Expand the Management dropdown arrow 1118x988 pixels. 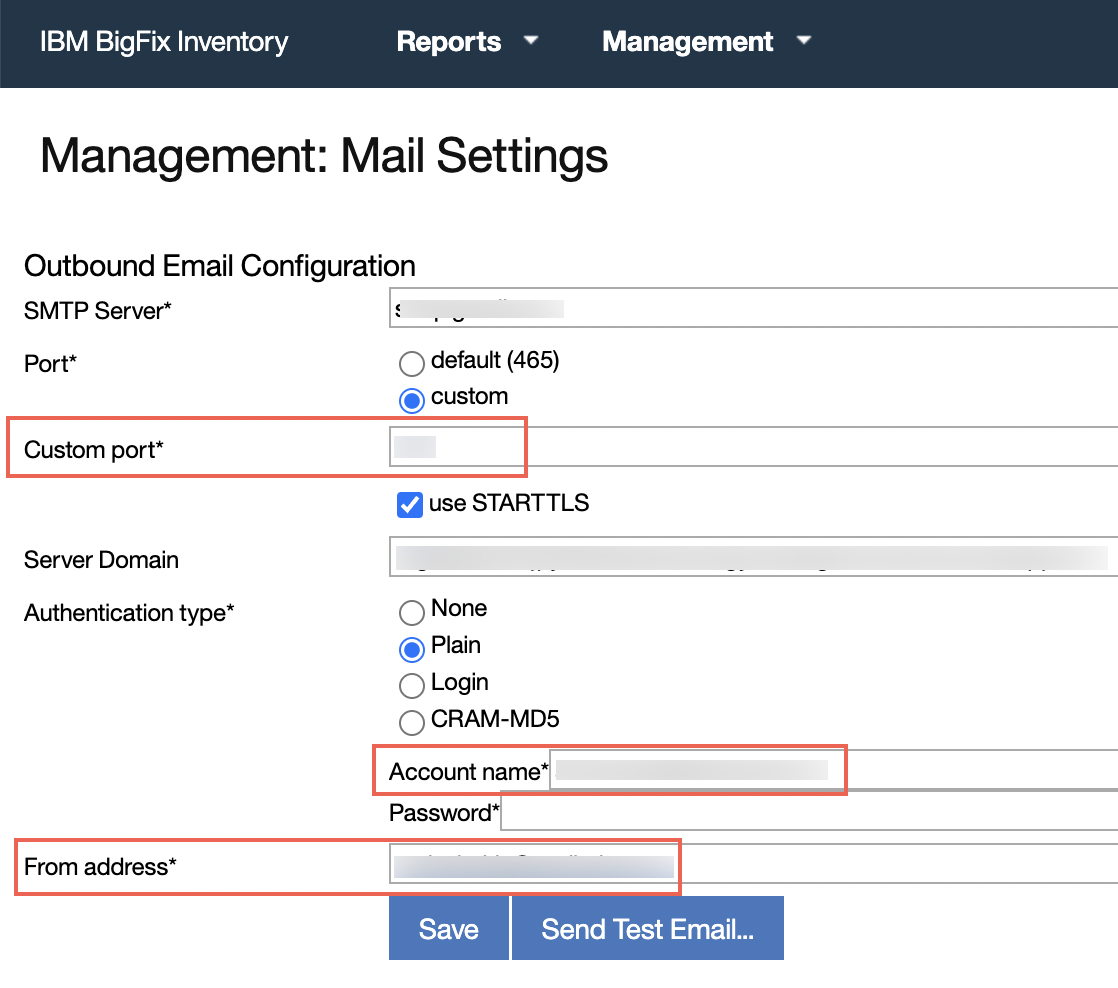pyautogui.click(x=804, y=40)
